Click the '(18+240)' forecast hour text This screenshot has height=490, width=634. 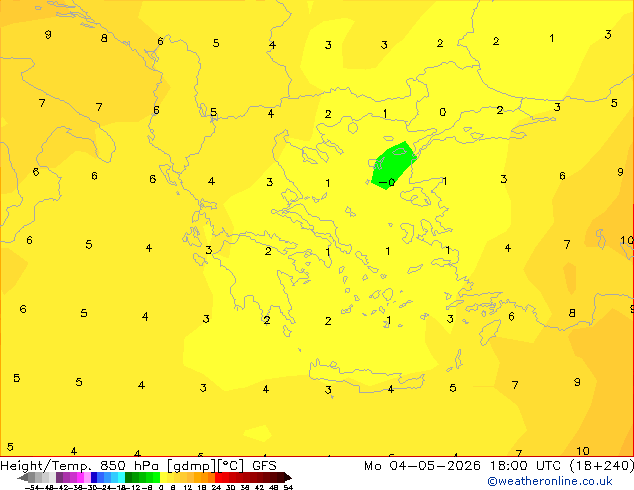[x=601, y=466]
